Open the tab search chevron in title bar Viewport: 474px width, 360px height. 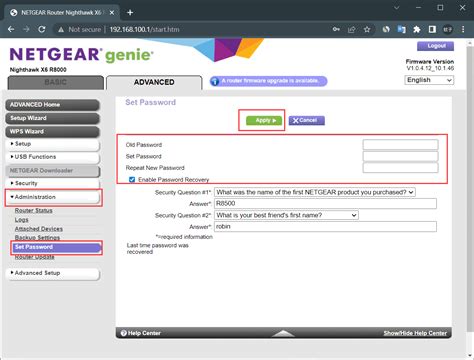(396, 8)
